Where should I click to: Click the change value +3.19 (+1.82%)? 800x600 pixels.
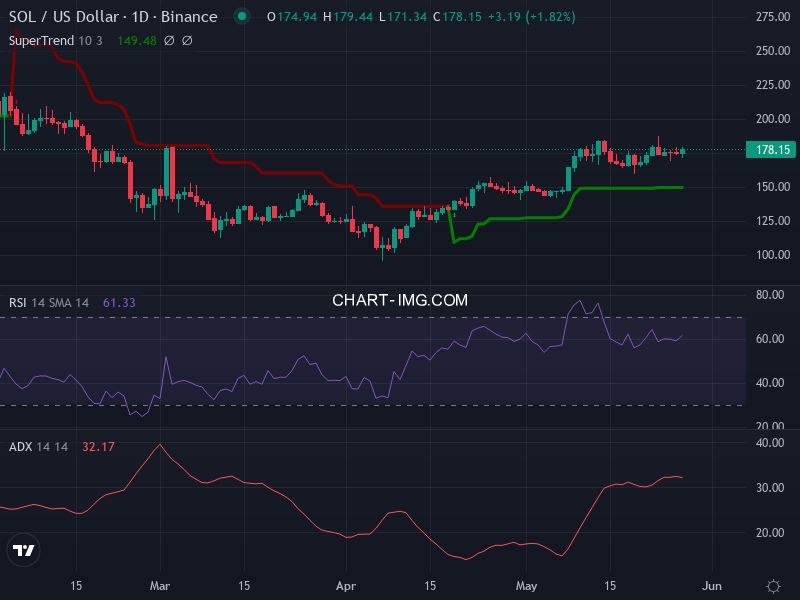pyautogui.click(x=532, y=17)
